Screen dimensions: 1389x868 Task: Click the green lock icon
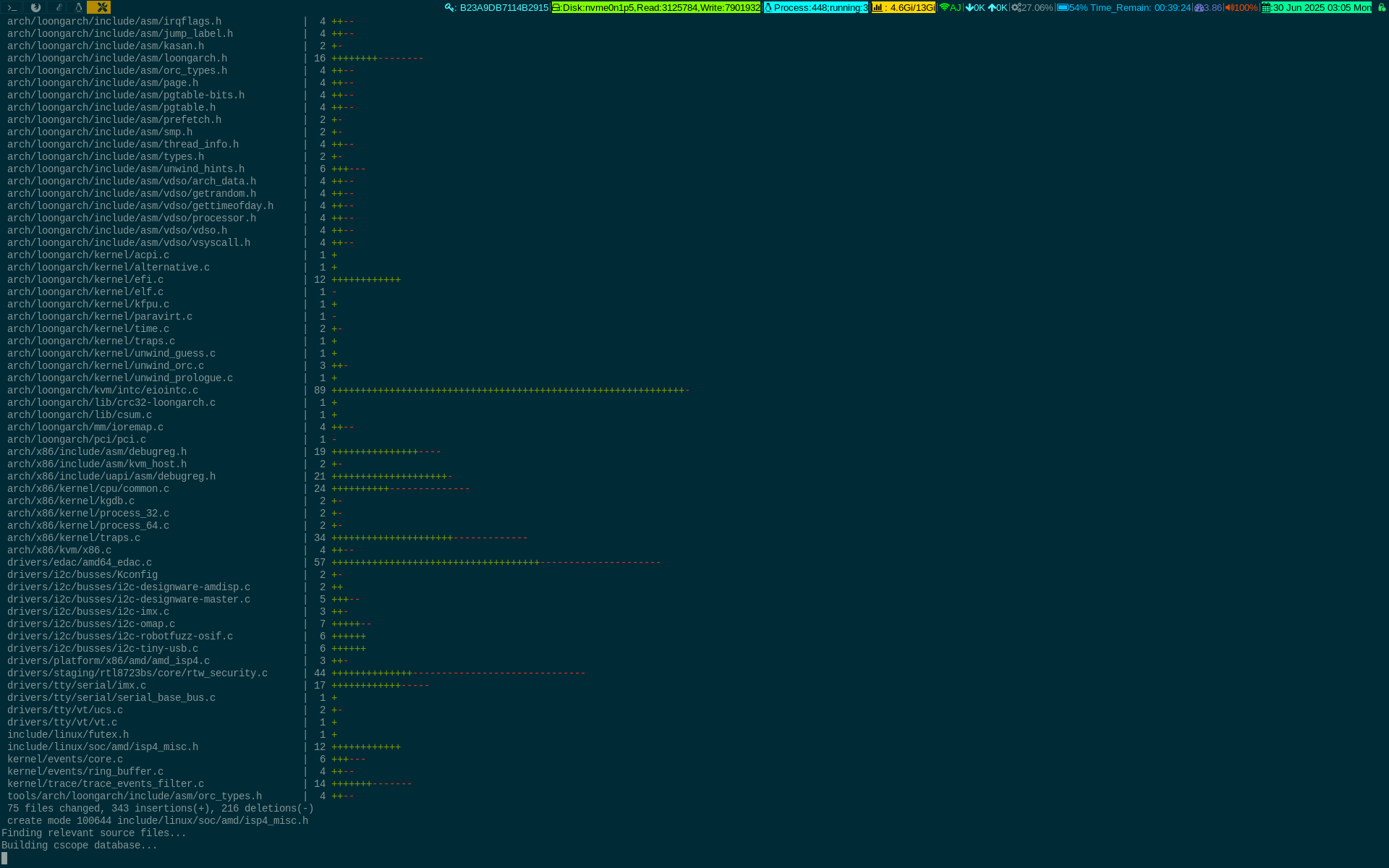pyautogui.click(x=1381, y=7)
